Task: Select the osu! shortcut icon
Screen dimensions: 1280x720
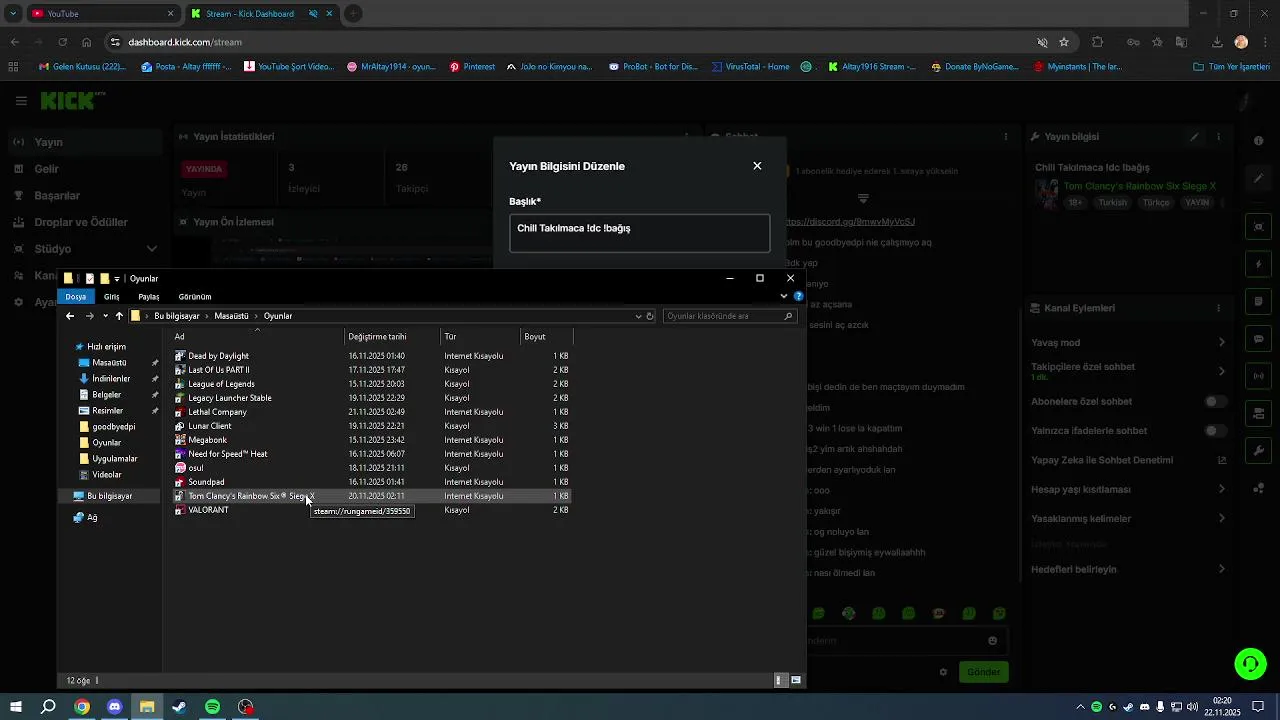Action: [180, 468]
